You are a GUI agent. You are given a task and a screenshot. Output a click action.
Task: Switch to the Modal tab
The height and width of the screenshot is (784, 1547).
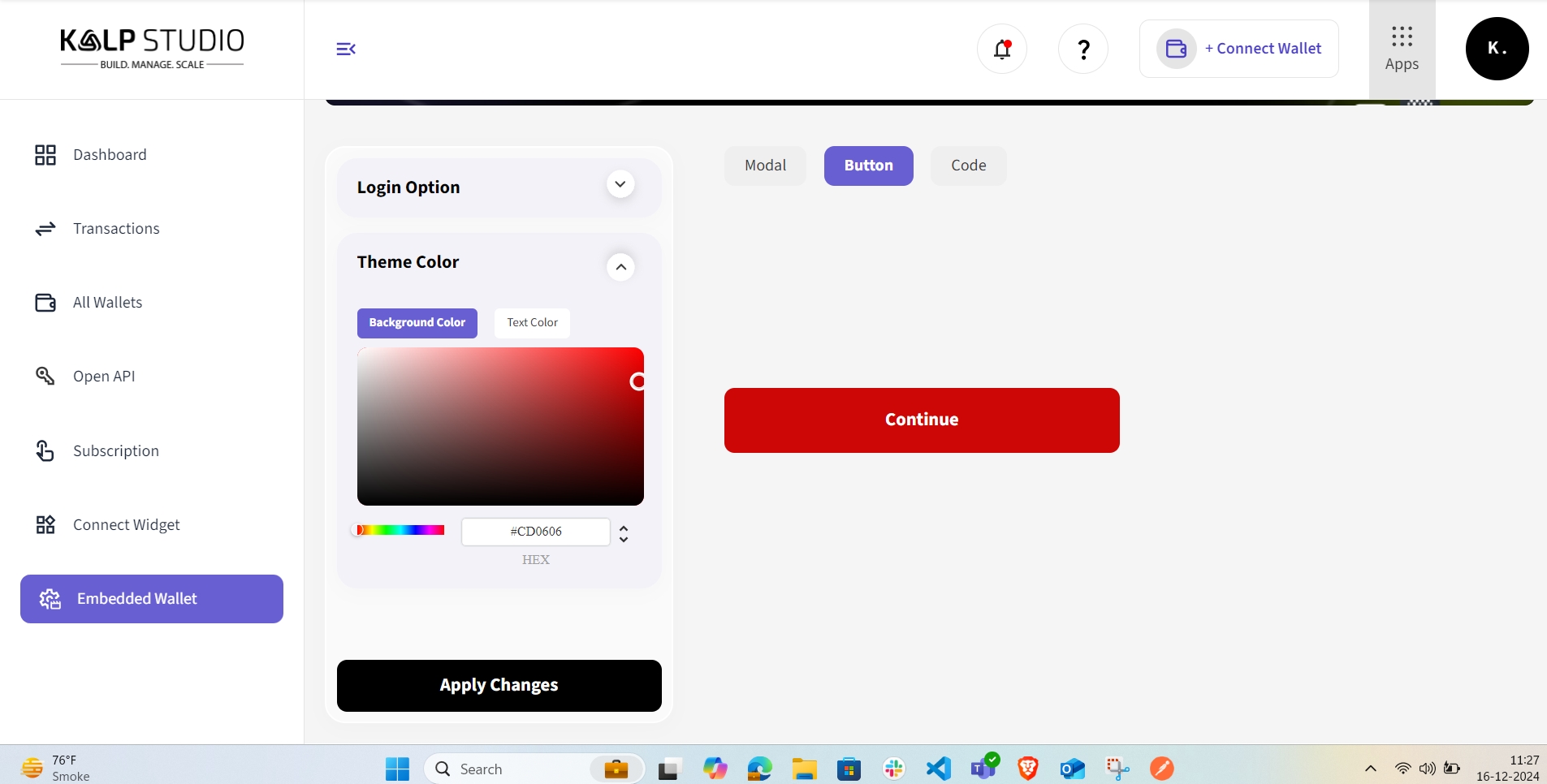[765, 166]
